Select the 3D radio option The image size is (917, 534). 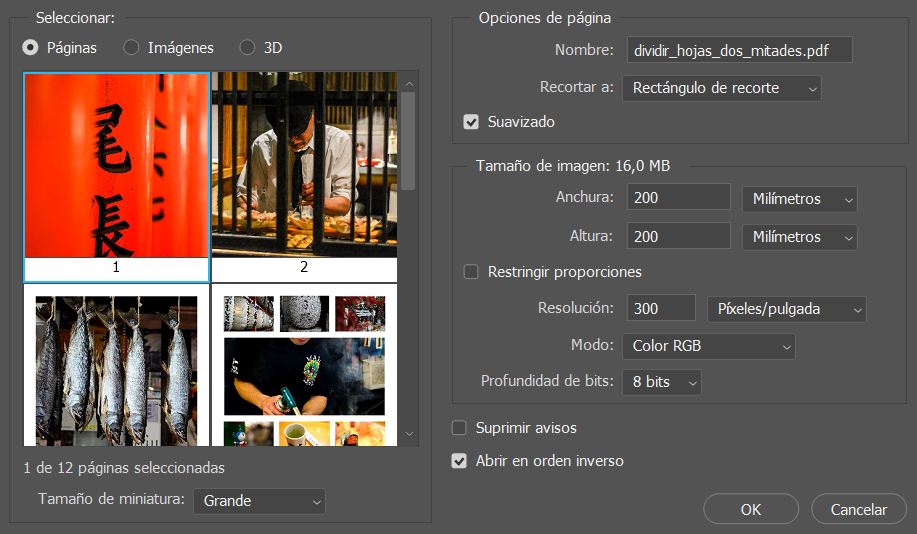(x=247, y=47)
